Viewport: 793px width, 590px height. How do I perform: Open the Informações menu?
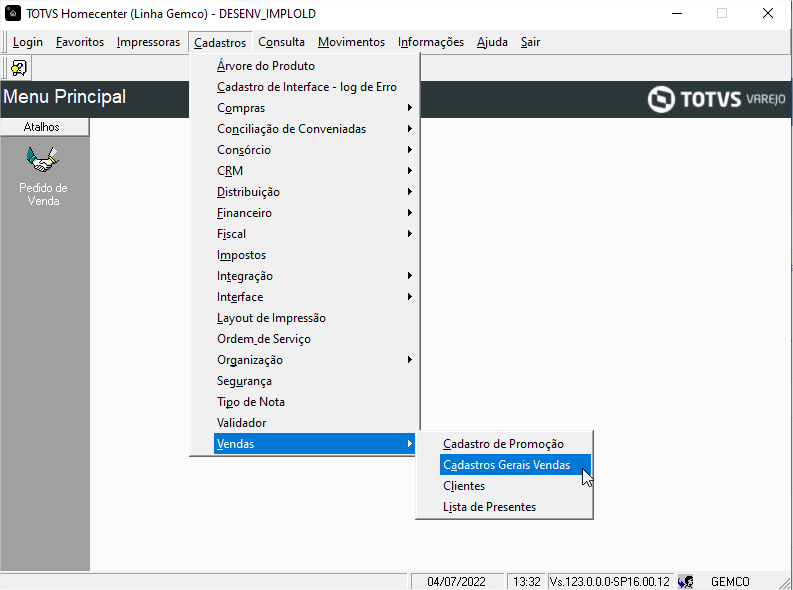coord(431,42)
